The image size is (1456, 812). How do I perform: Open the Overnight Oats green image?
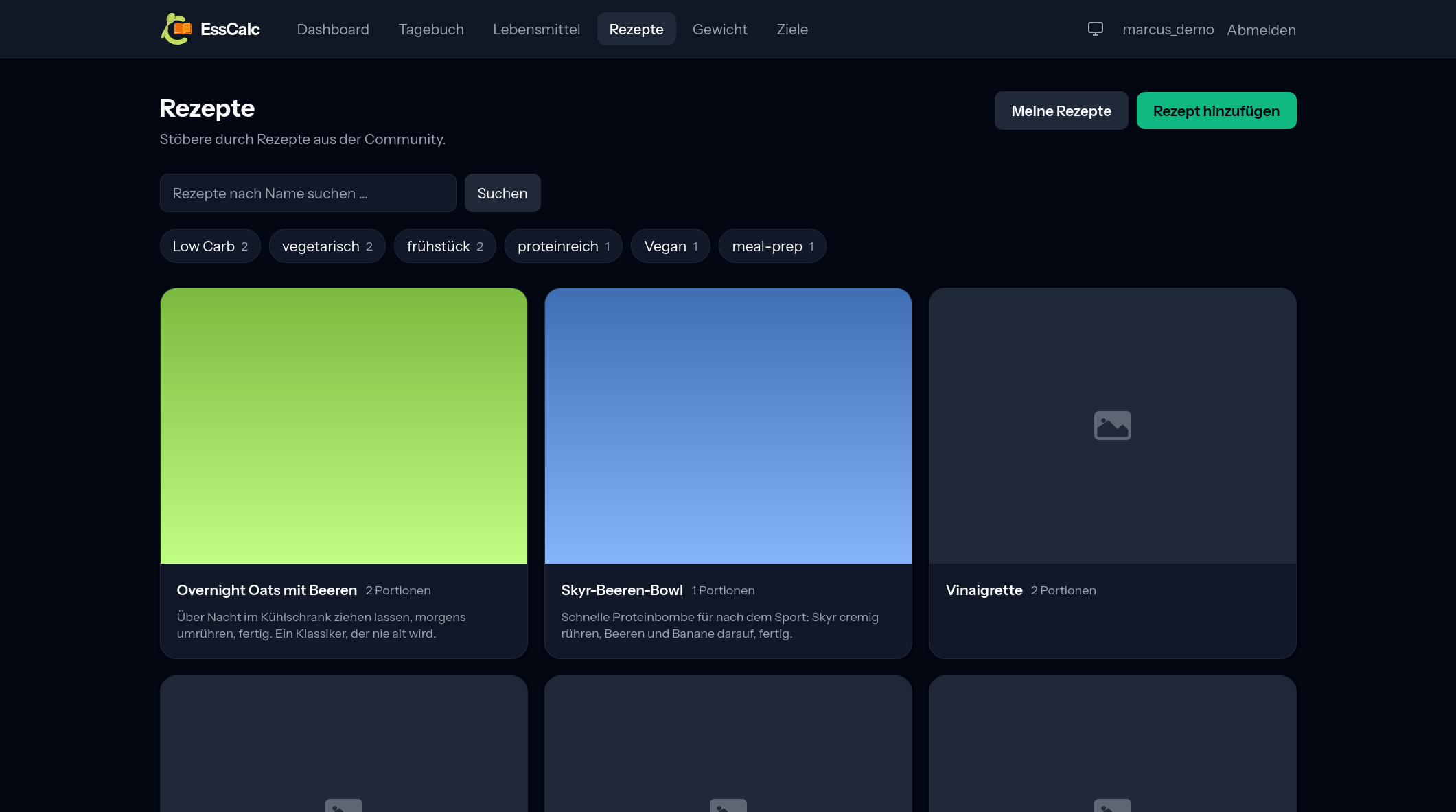click(x=344, y=426)
